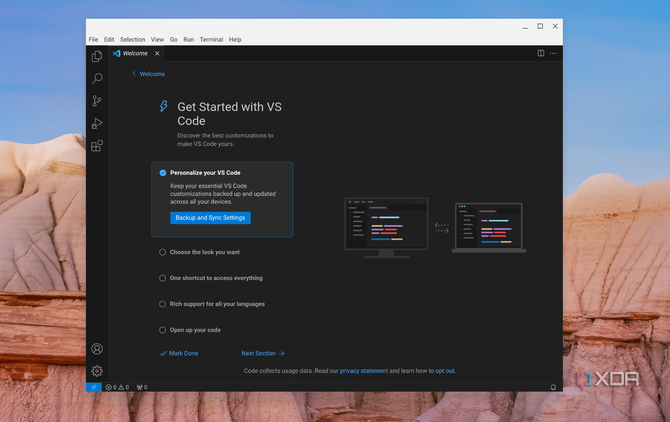Switch to the Welcome editor tab
Viewport: 670px width, 422px height.
(135, 53)
